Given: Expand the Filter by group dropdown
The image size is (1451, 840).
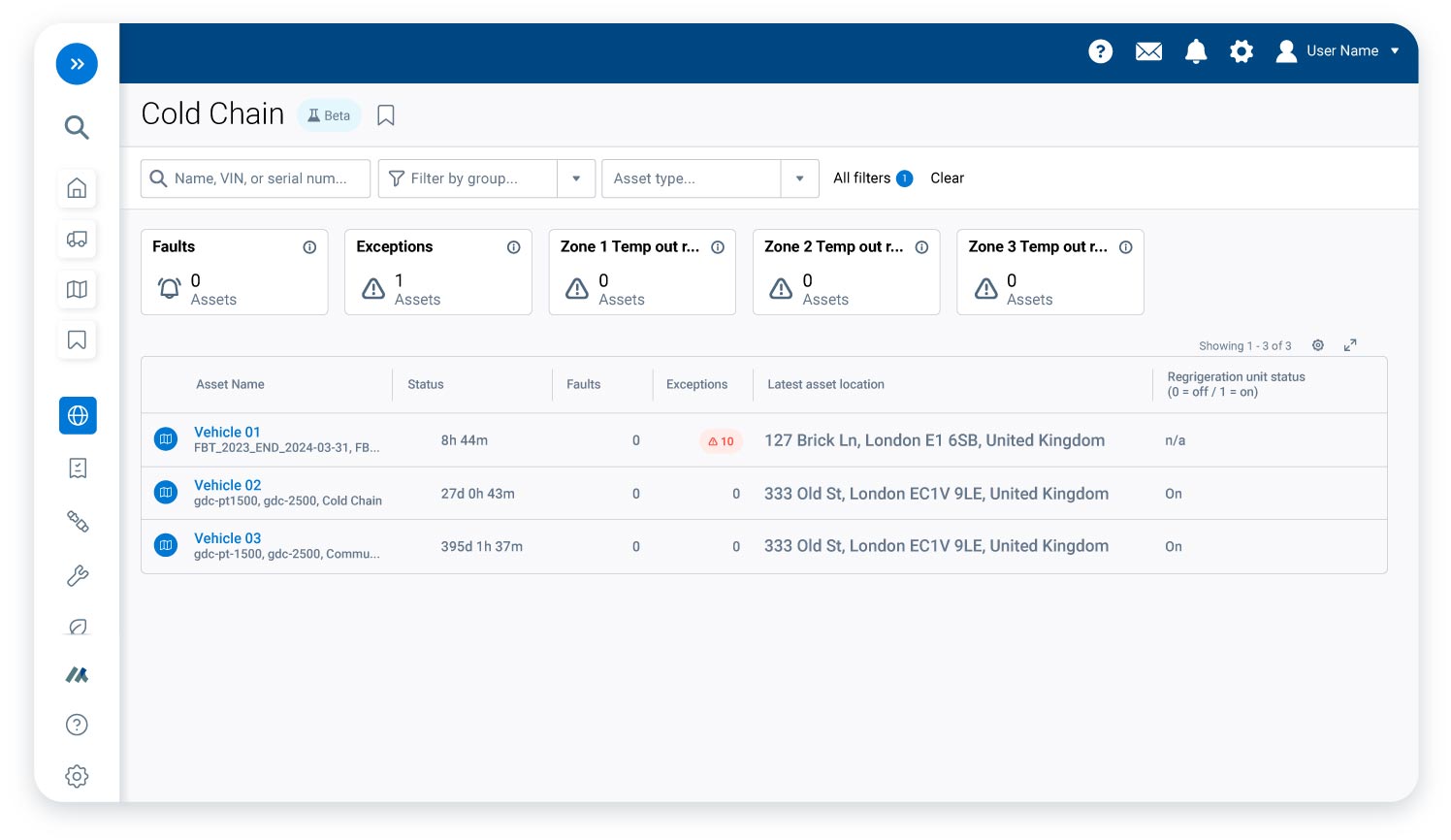Looking at the screenshot, I should click(x=576, y=178).
